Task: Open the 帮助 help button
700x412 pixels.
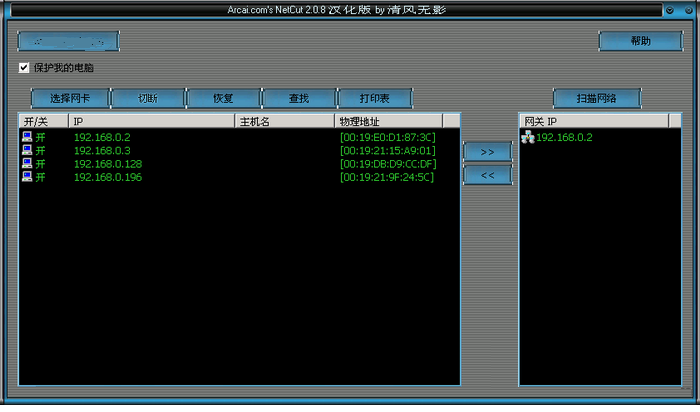Action: (640, 41)
